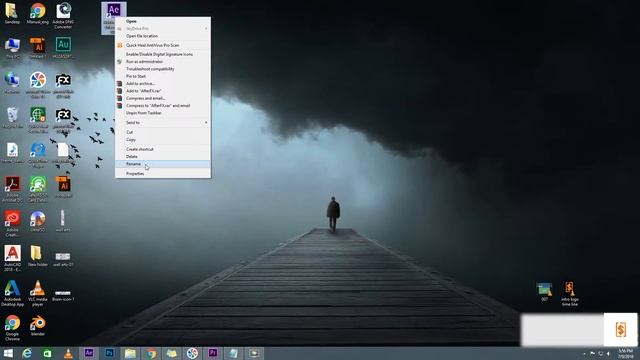Choose Copy in the context menu
640x360 pixels.
[163, 140]
